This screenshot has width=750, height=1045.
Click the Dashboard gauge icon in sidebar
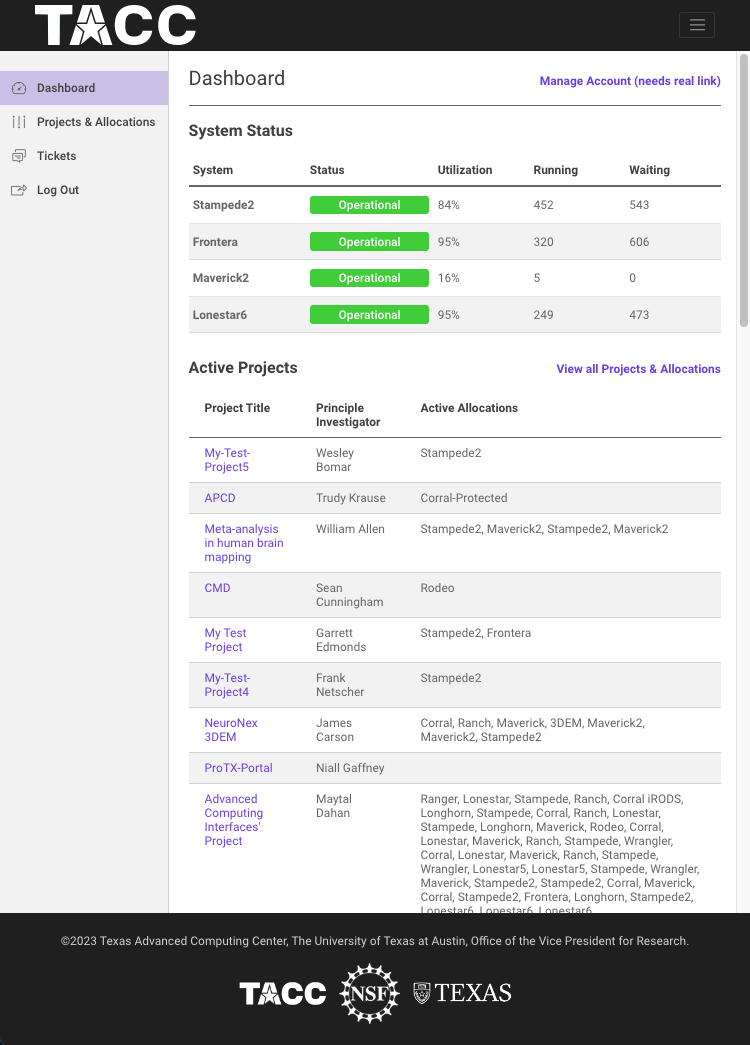[19, 88]
